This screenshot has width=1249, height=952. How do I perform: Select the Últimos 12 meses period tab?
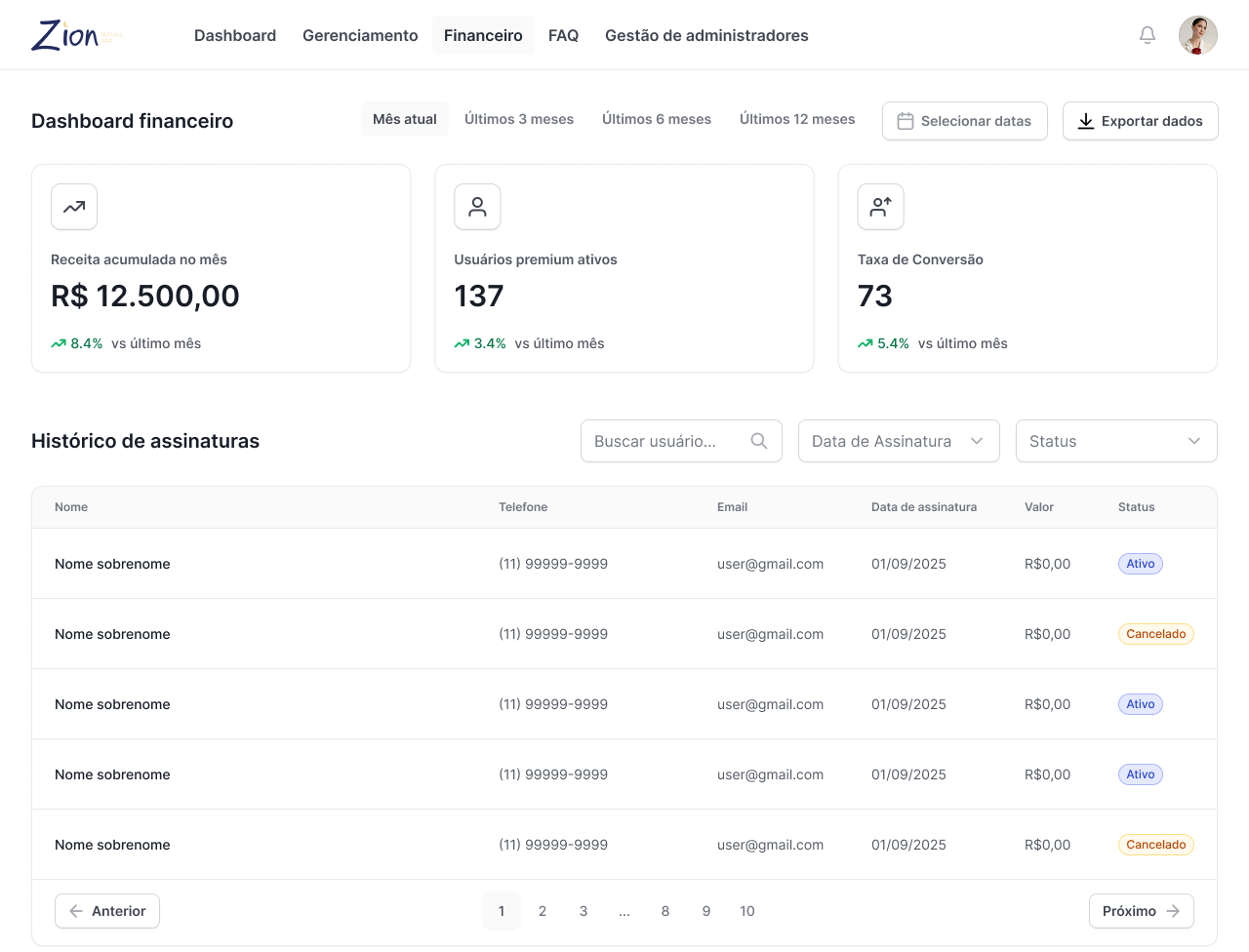(797, 119)
